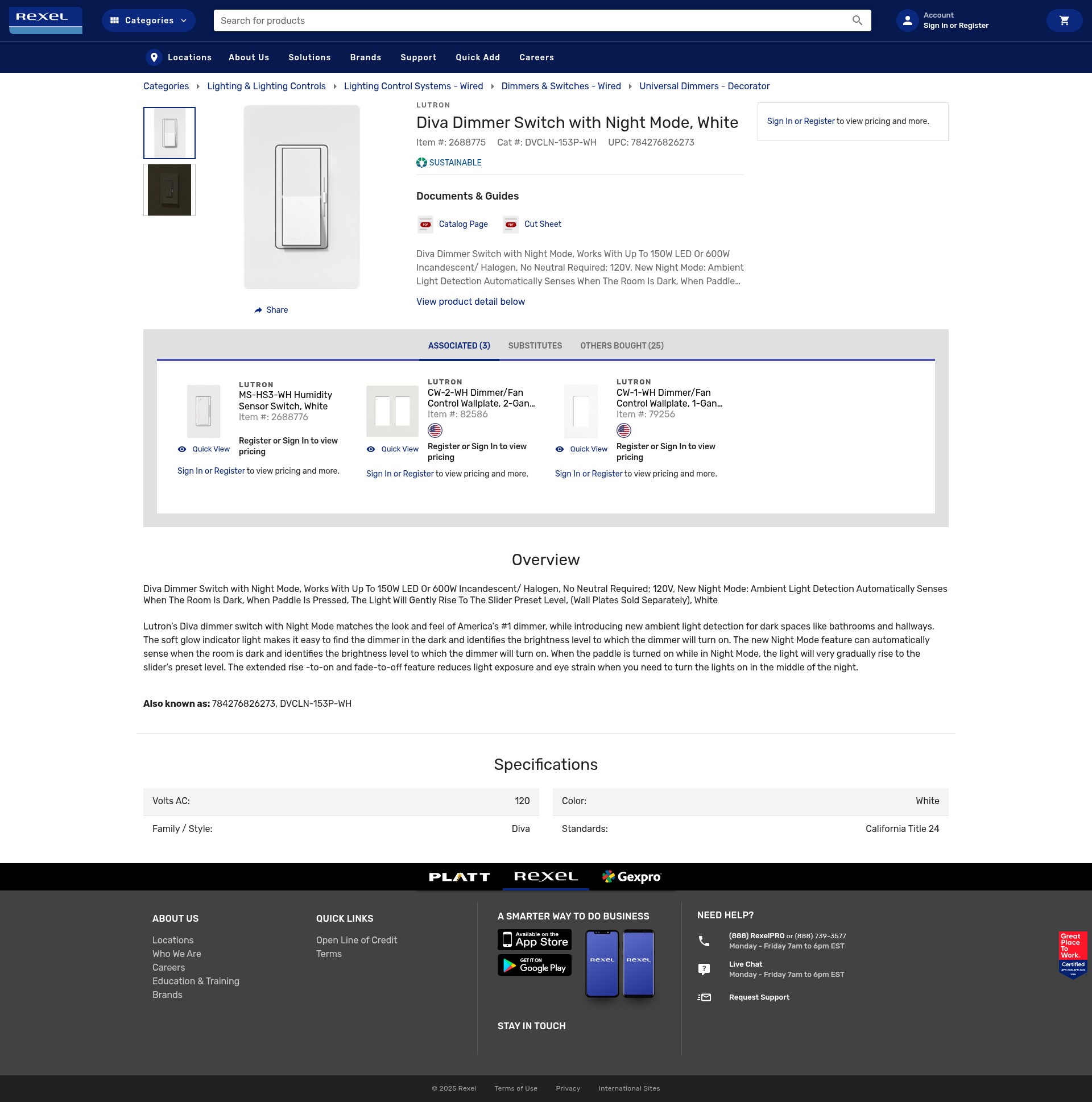The image size is (1092, 1102).
Task: Open the Catalog Page PDF icon
Action: [x=425, y=224]
